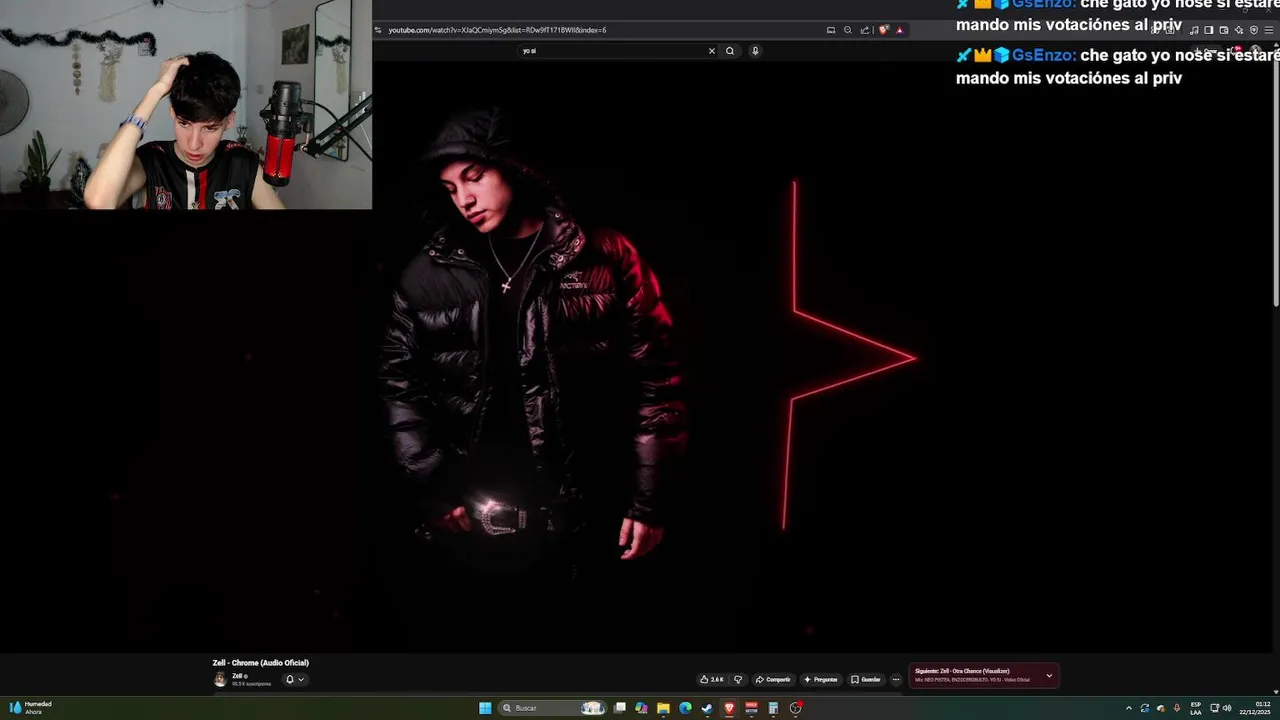Click the music note icon in browser toolbar
This screenshot has width=1280, height=720.
(1194, 30)
